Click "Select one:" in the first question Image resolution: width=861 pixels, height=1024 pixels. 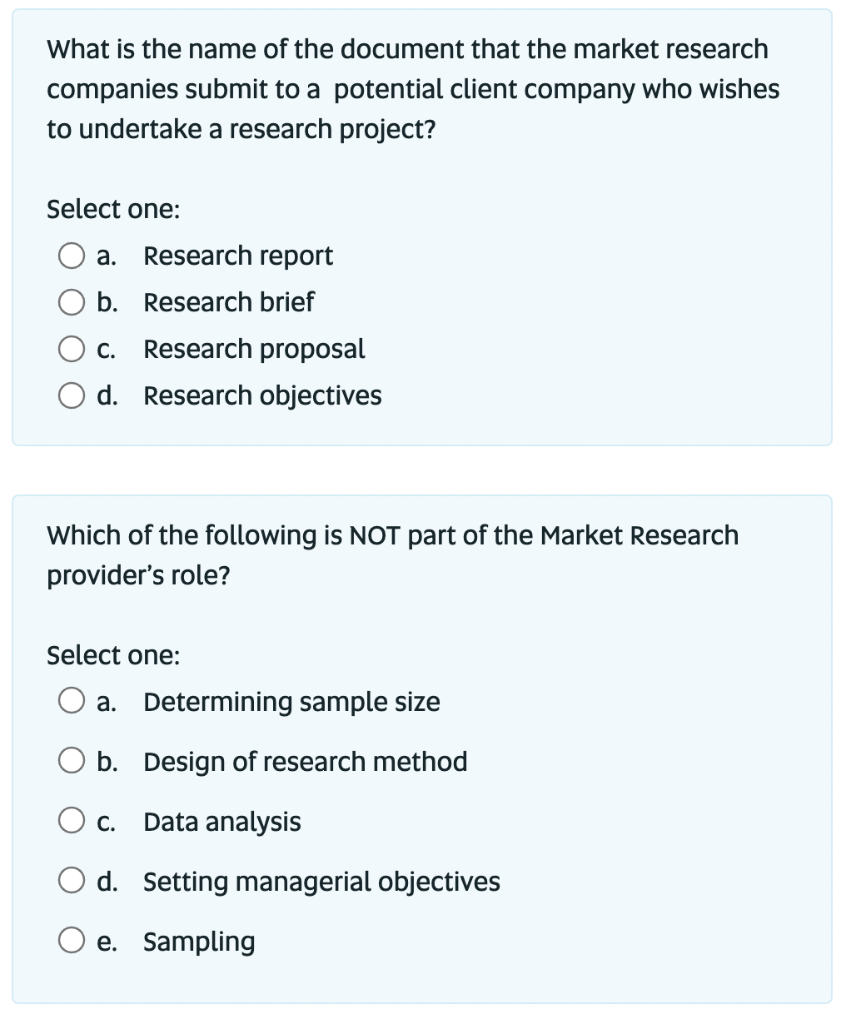[x=96, y=209]
